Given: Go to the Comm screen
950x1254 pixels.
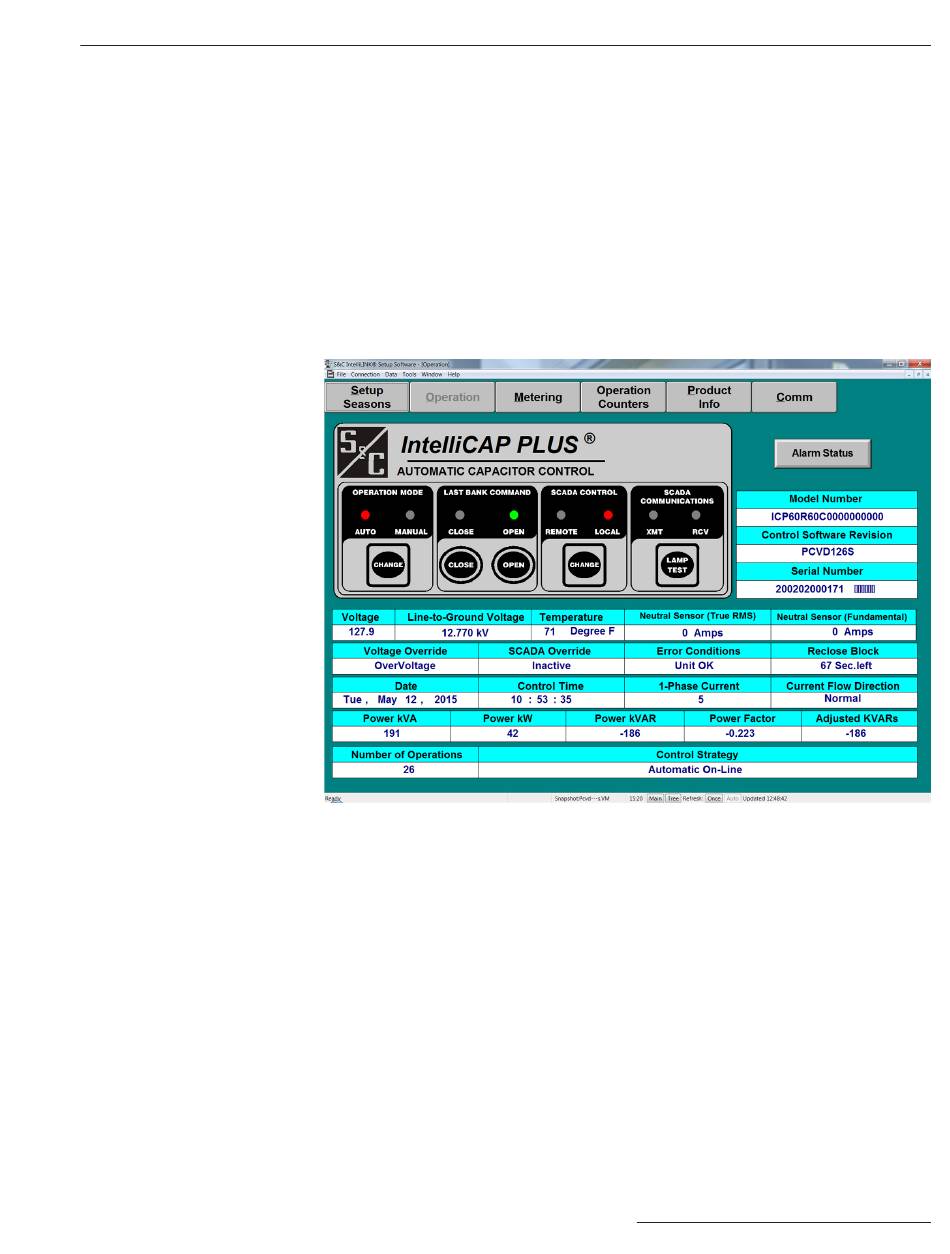Looking at the screenshot, I should coord(794,397).
